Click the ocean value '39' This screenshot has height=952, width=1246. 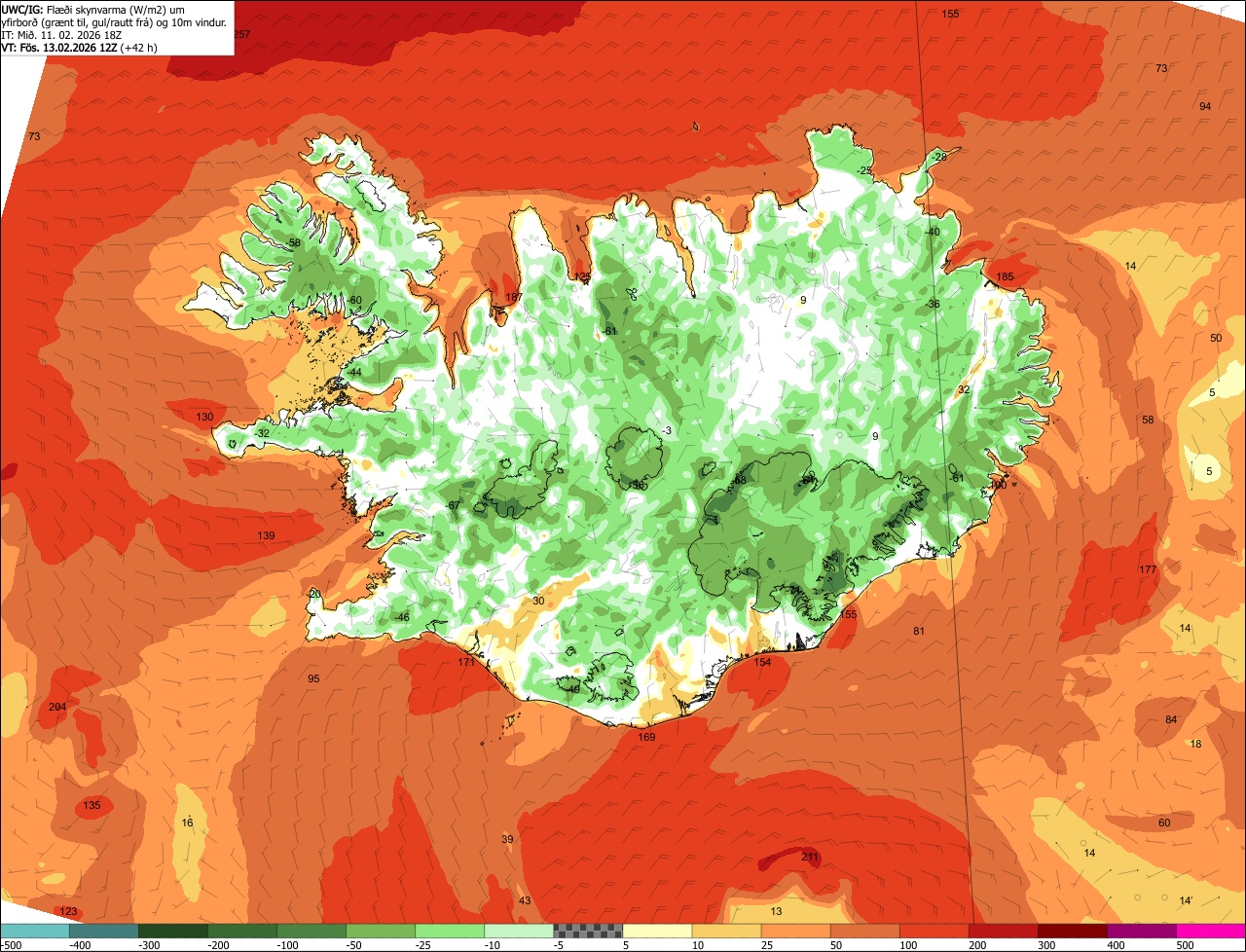pos(507,839)
